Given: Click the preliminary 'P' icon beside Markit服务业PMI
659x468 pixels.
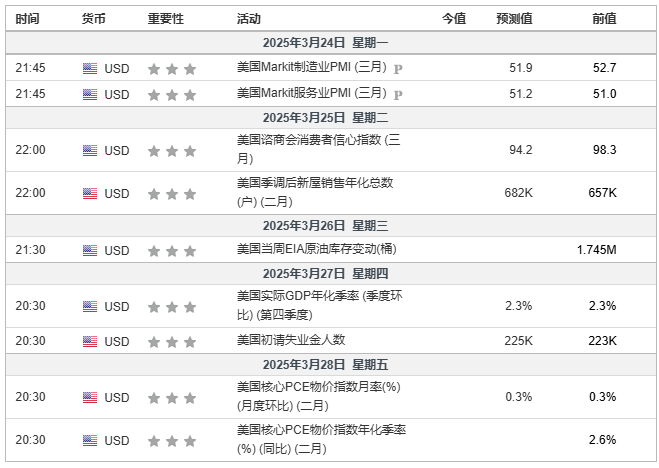Looking at the screenshot, I should [x=398, y=95].
